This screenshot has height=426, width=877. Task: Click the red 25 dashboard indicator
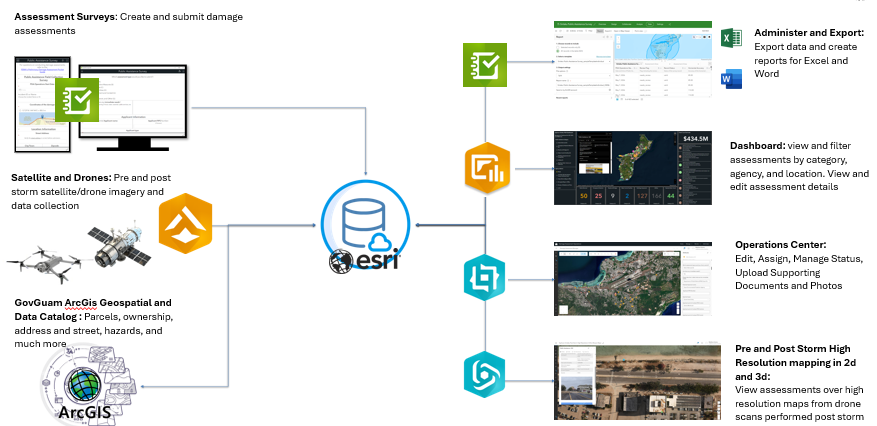598,196
